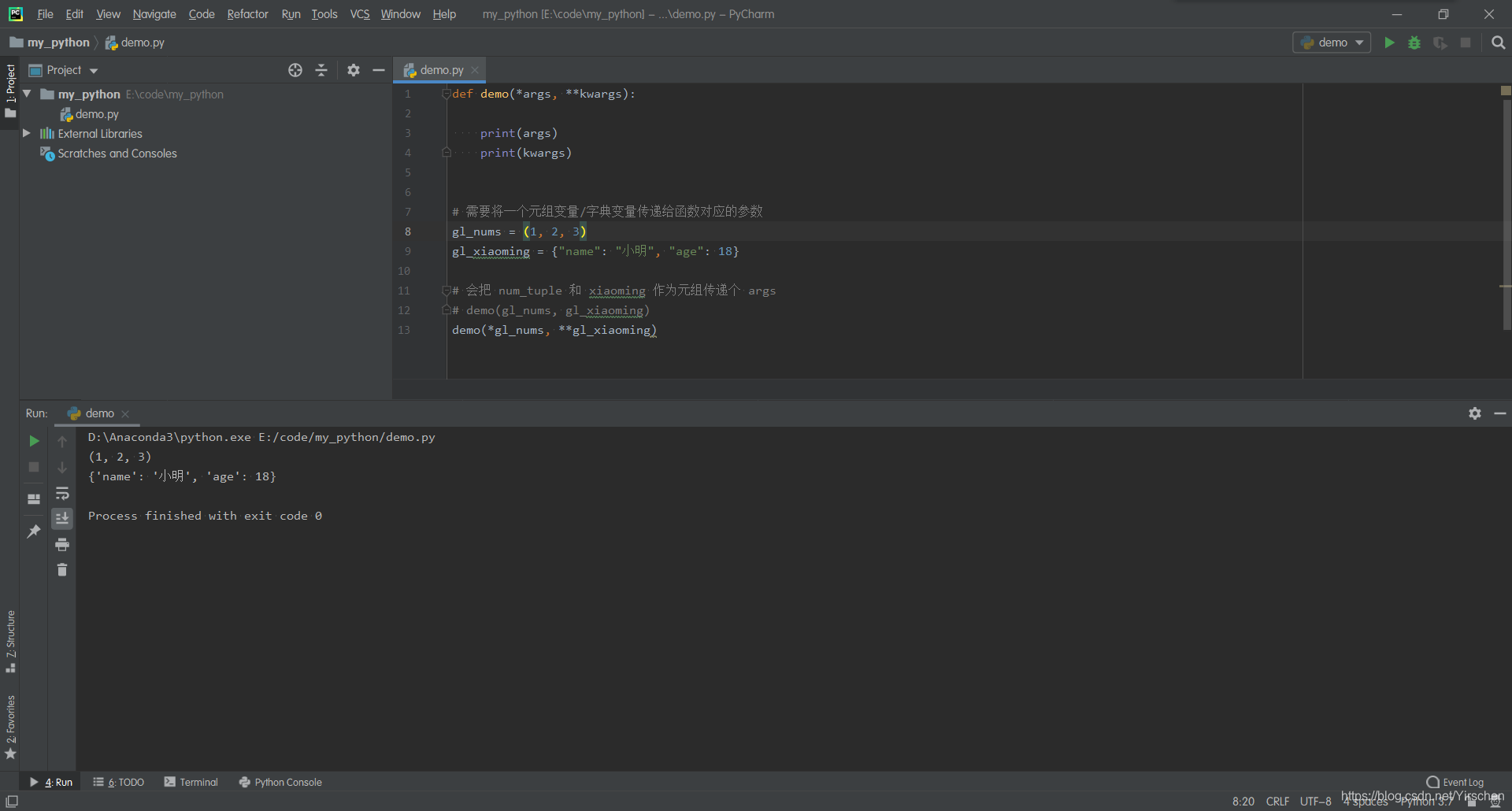Open the VCS menu
The image size is (1512, 811).
click(359, 14)
